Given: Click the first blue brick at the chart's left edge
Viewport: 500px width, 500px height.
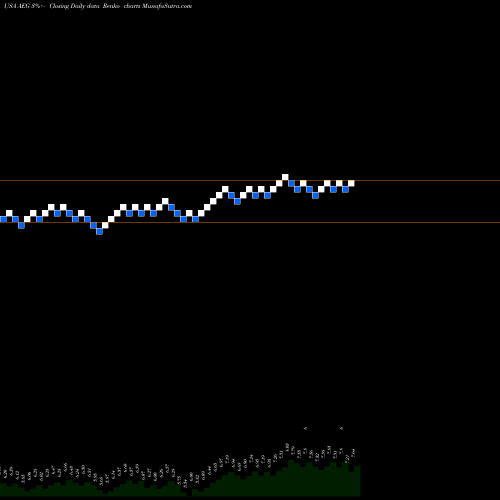Looking at the screenshot, I should pyautogui.click(x=3, y=219).
